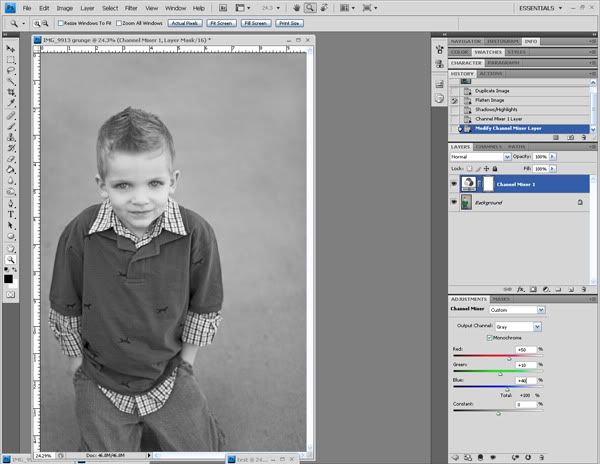Select the Ellipse shape tool
This screenshot has width=600, height=464.
10,236
